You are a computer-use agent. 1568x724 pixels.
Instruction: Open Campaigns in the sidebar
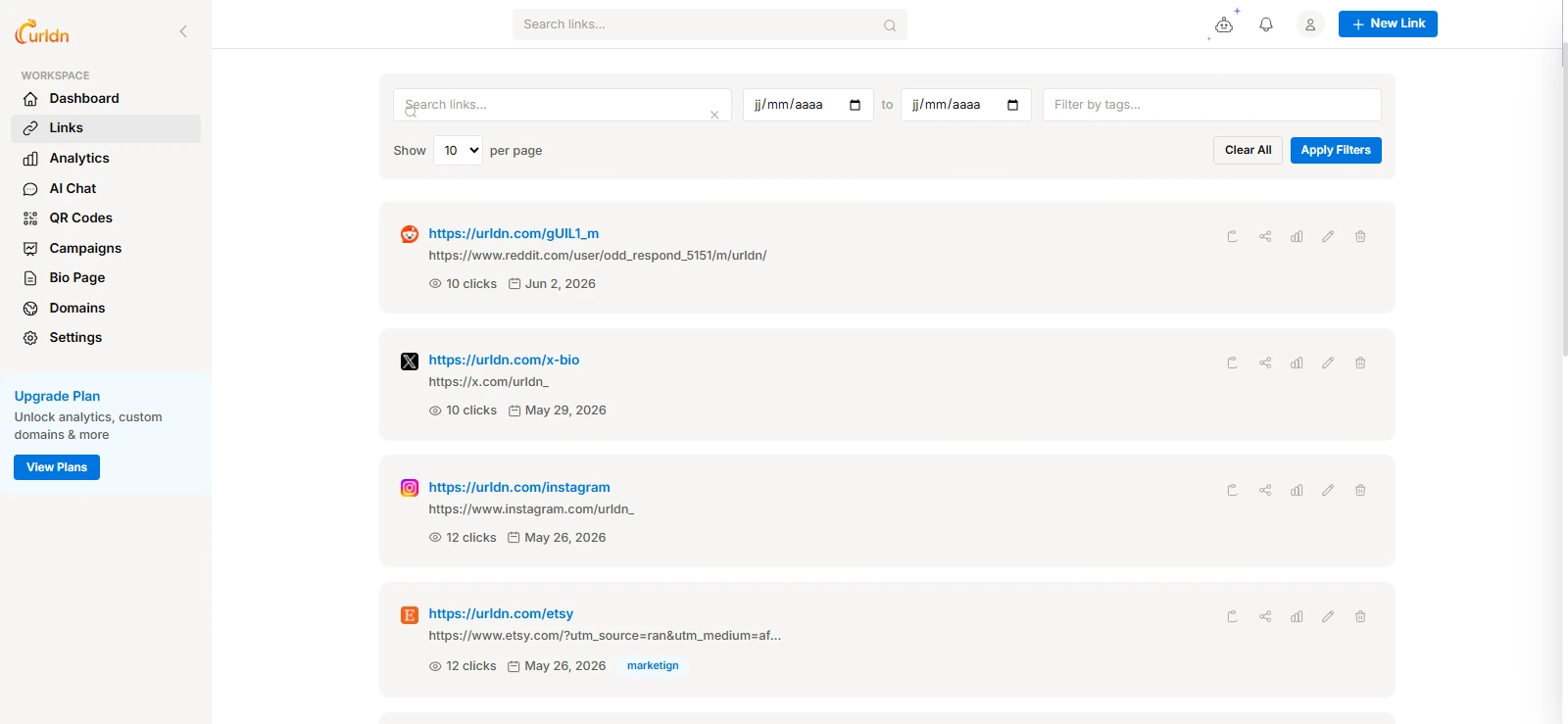pos(106,248)
